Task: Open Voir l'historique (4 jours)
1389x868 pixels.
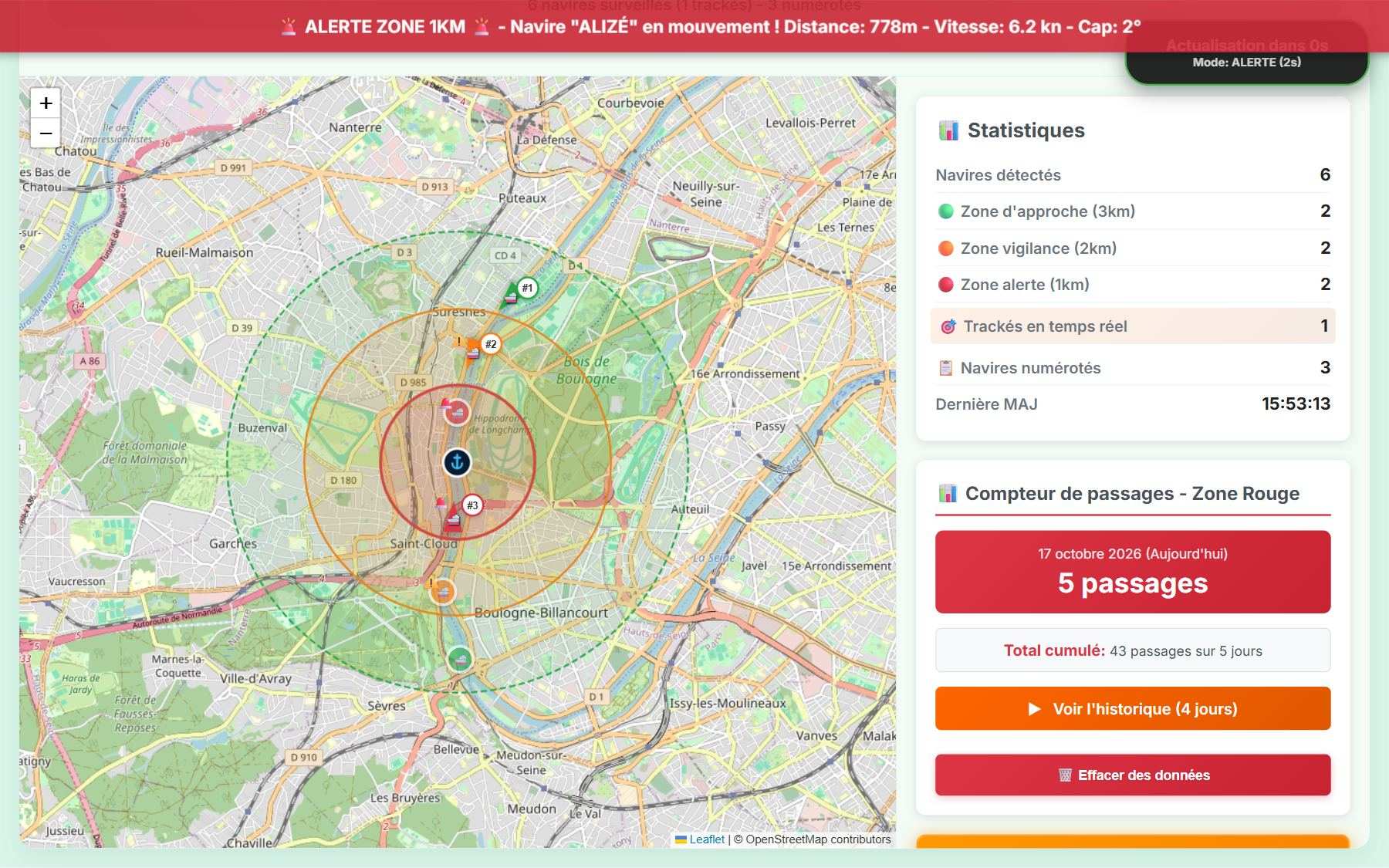Action: pos(1133,708)
